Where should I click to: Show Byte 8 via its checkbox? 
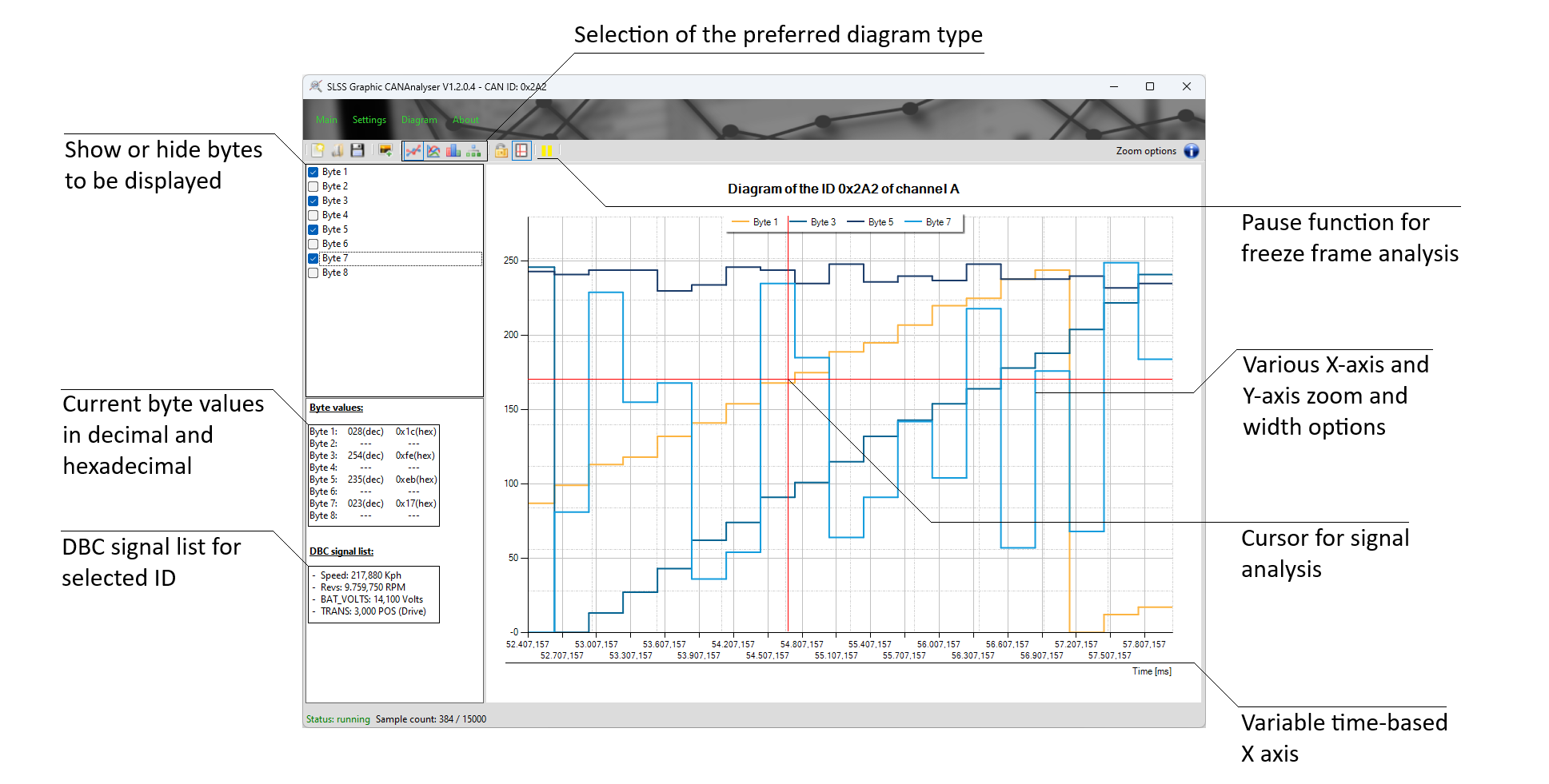pos(313,273)
